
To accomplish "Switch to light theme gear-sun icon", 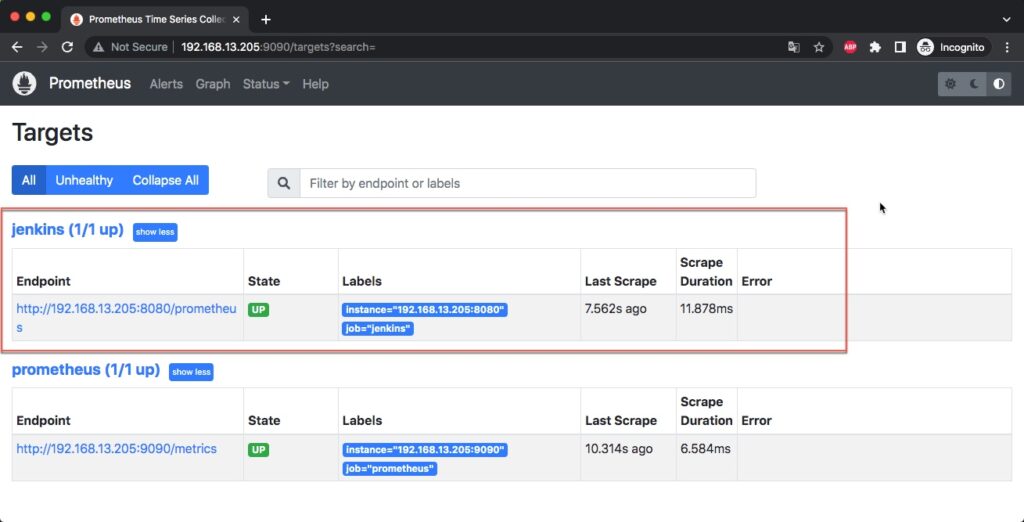I will (x=950, y=84).
